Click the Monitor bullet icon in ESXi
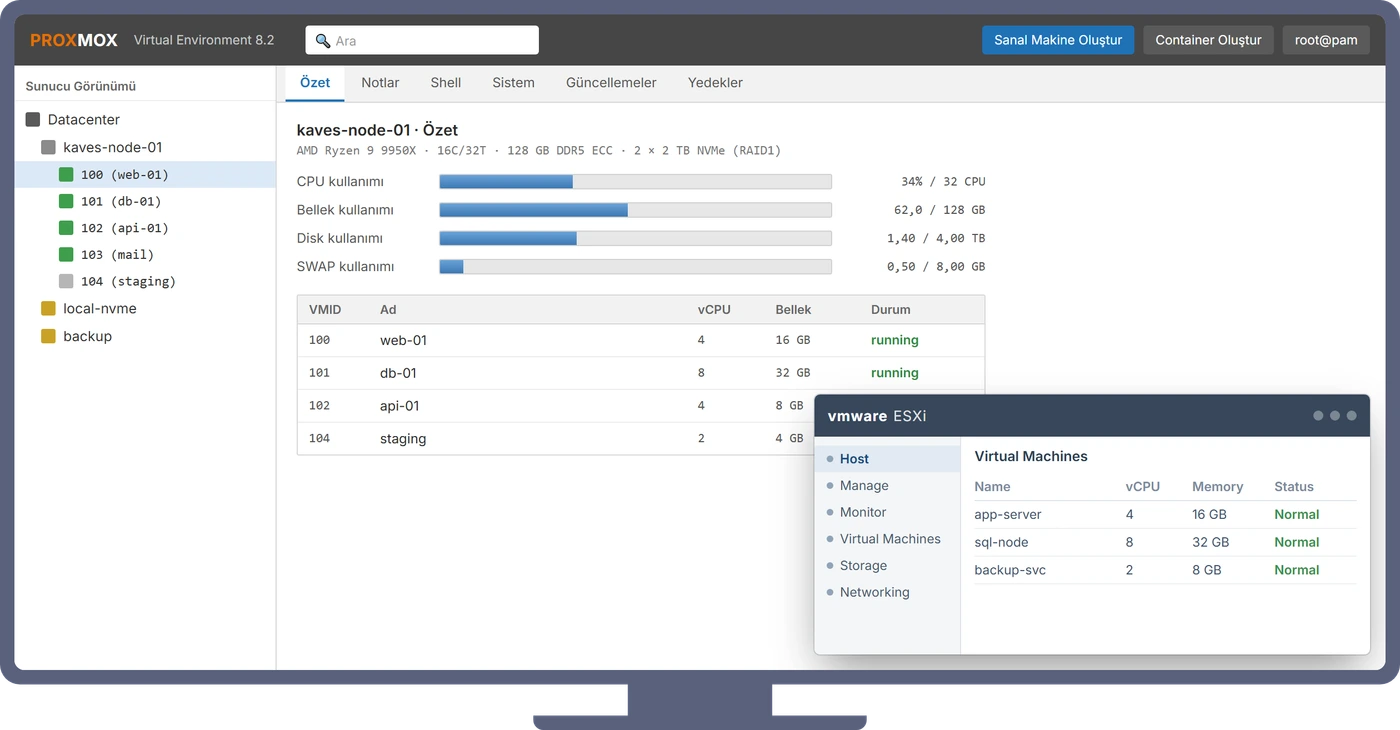This screenshot has width=1400, height=730. (x=830, y=512)
